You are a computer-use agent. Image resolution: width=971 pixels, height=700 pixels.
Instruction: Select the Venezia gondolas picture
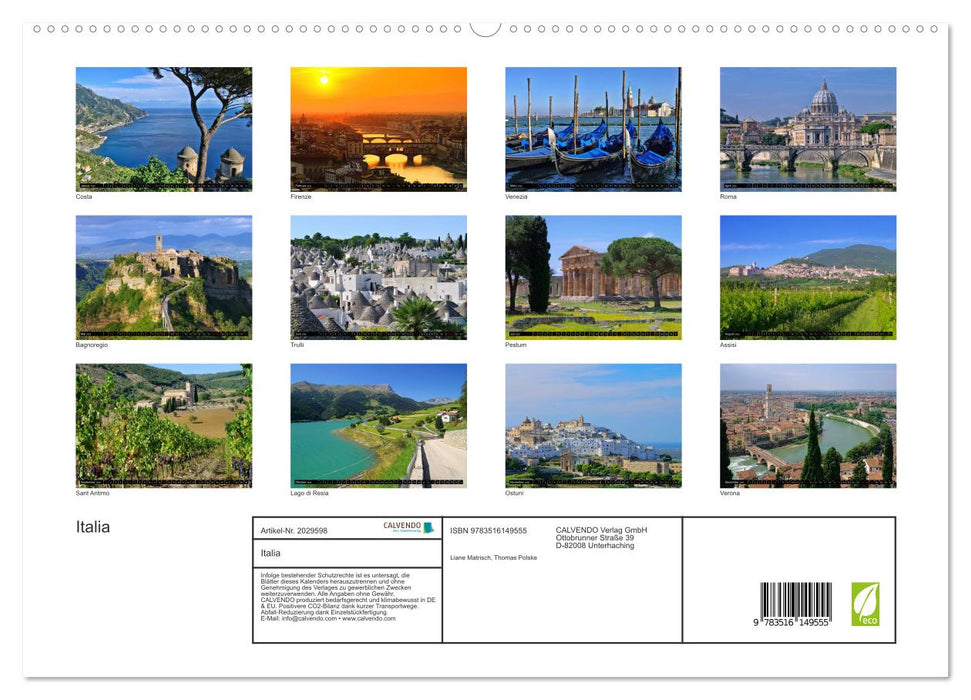[x=592, y=129]
